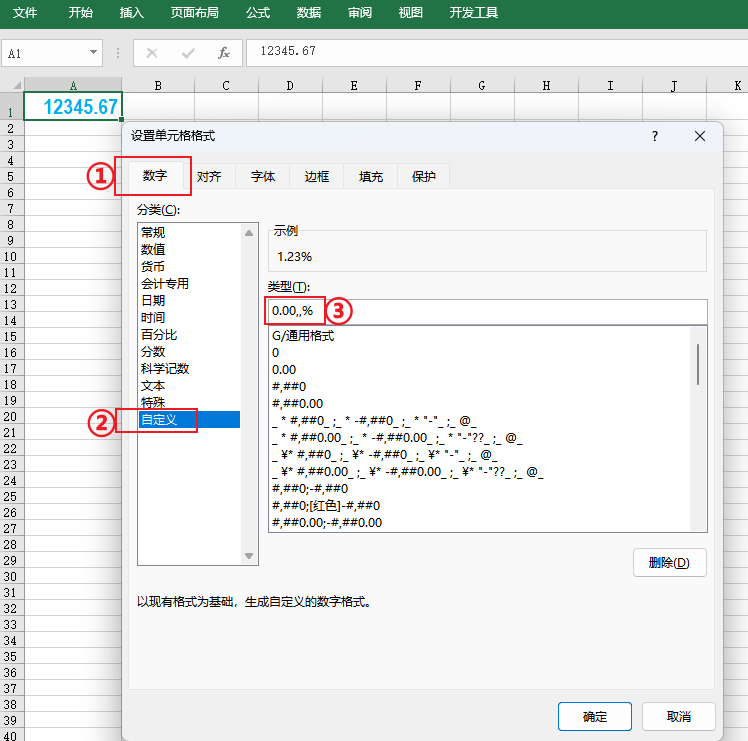Open the 字体 tab in dialog
Screen dimensions: 748x741
coord(263,177)
